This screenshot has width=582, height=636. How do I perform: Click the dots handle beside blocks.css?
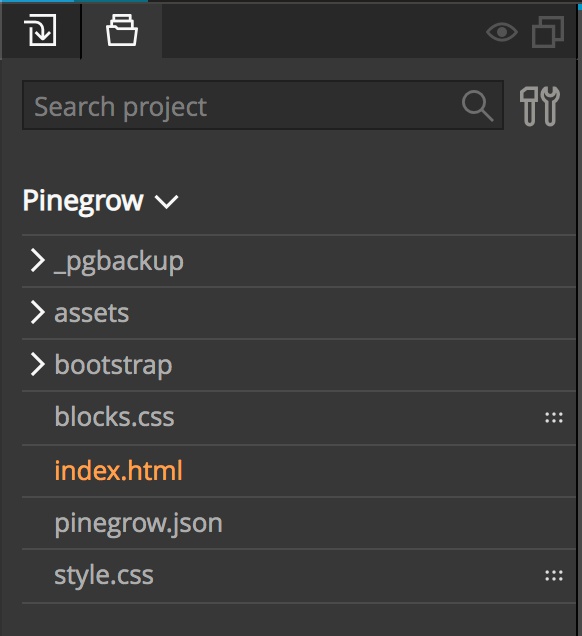554,417
